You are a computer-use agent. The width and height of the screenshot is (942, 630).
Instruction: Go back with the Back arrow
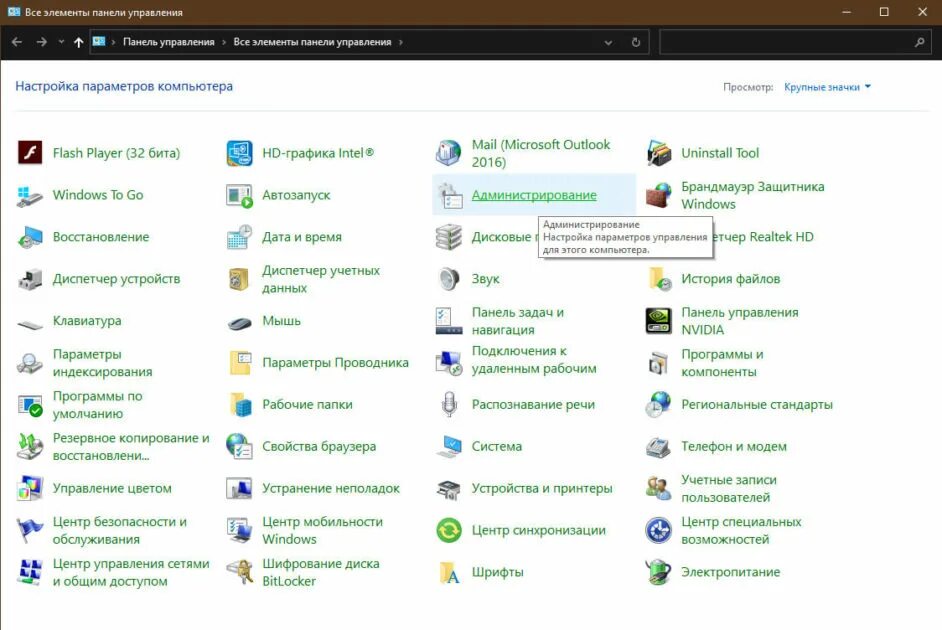tap(17, 42)
